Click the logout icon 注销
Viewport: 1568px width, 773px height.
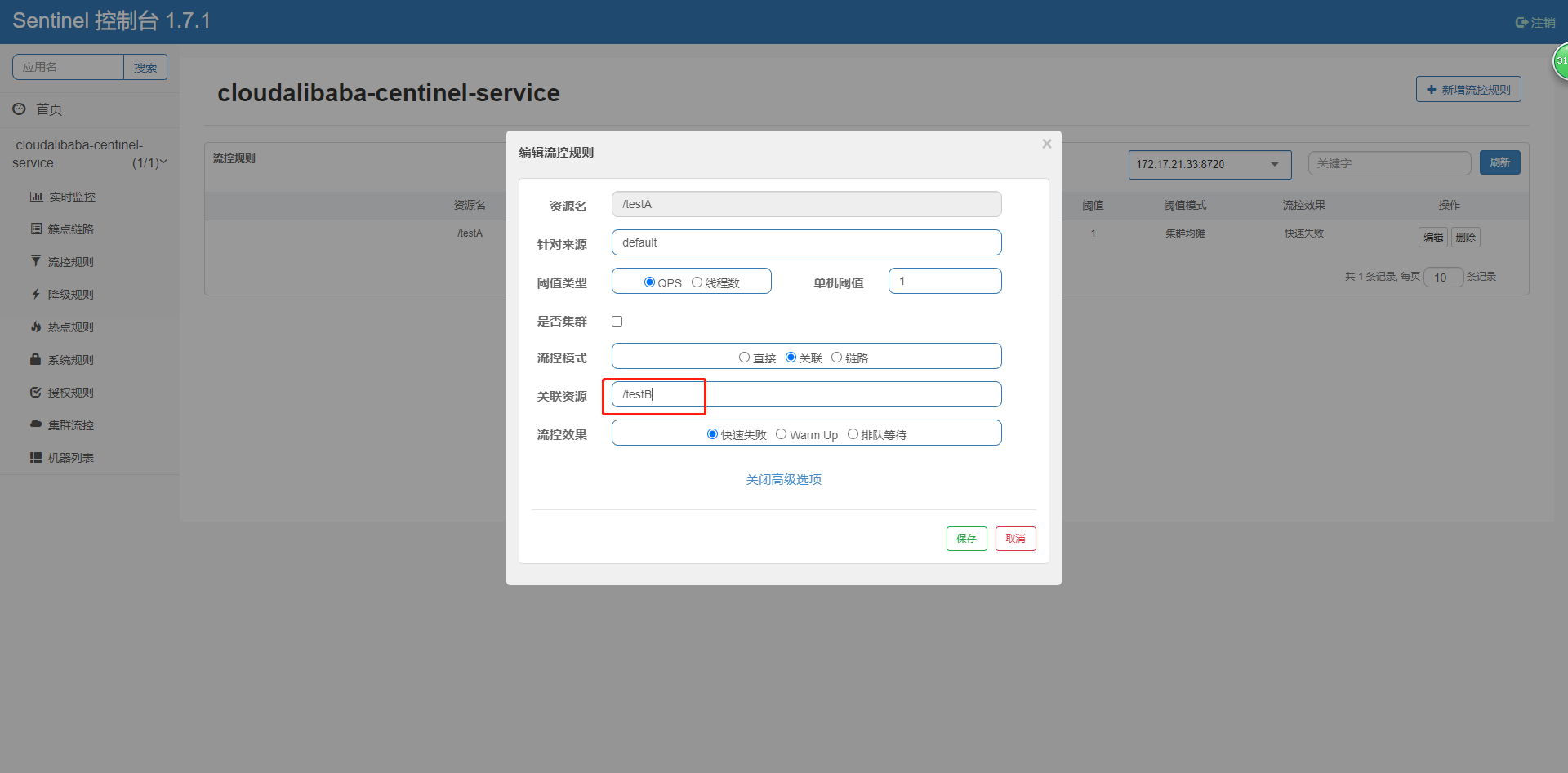coord(1521,23)
